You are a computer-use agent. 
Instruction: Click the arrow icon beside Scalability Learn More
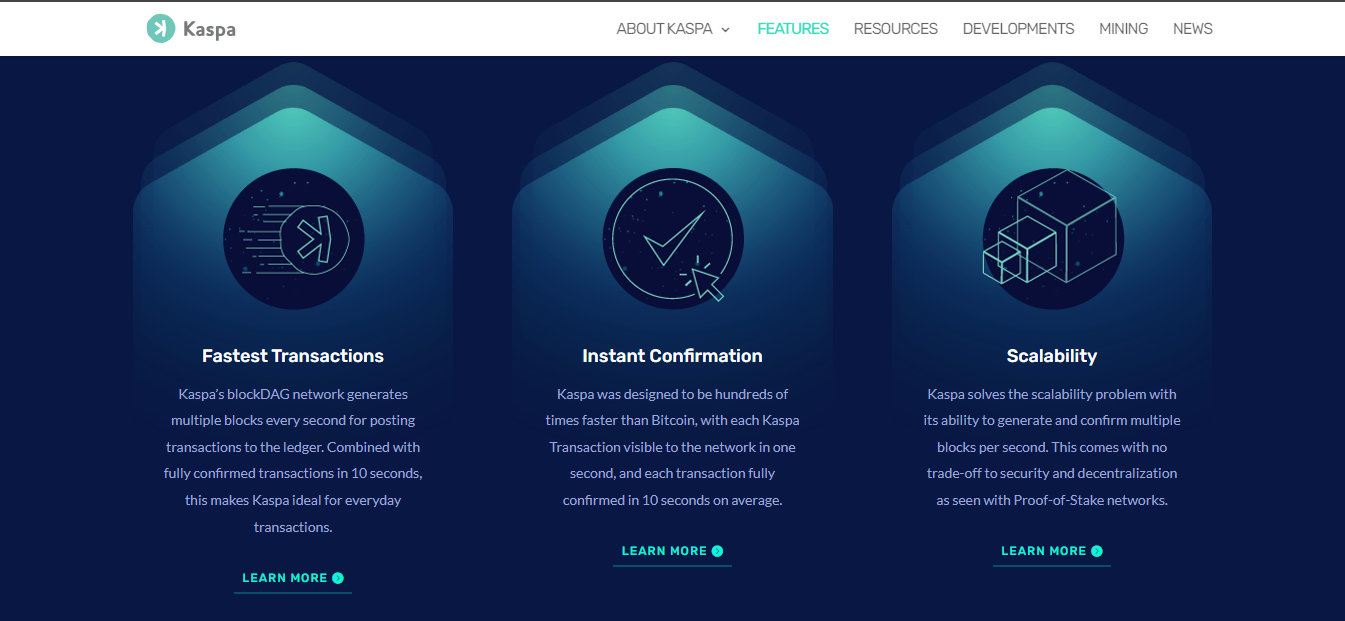1097,551
